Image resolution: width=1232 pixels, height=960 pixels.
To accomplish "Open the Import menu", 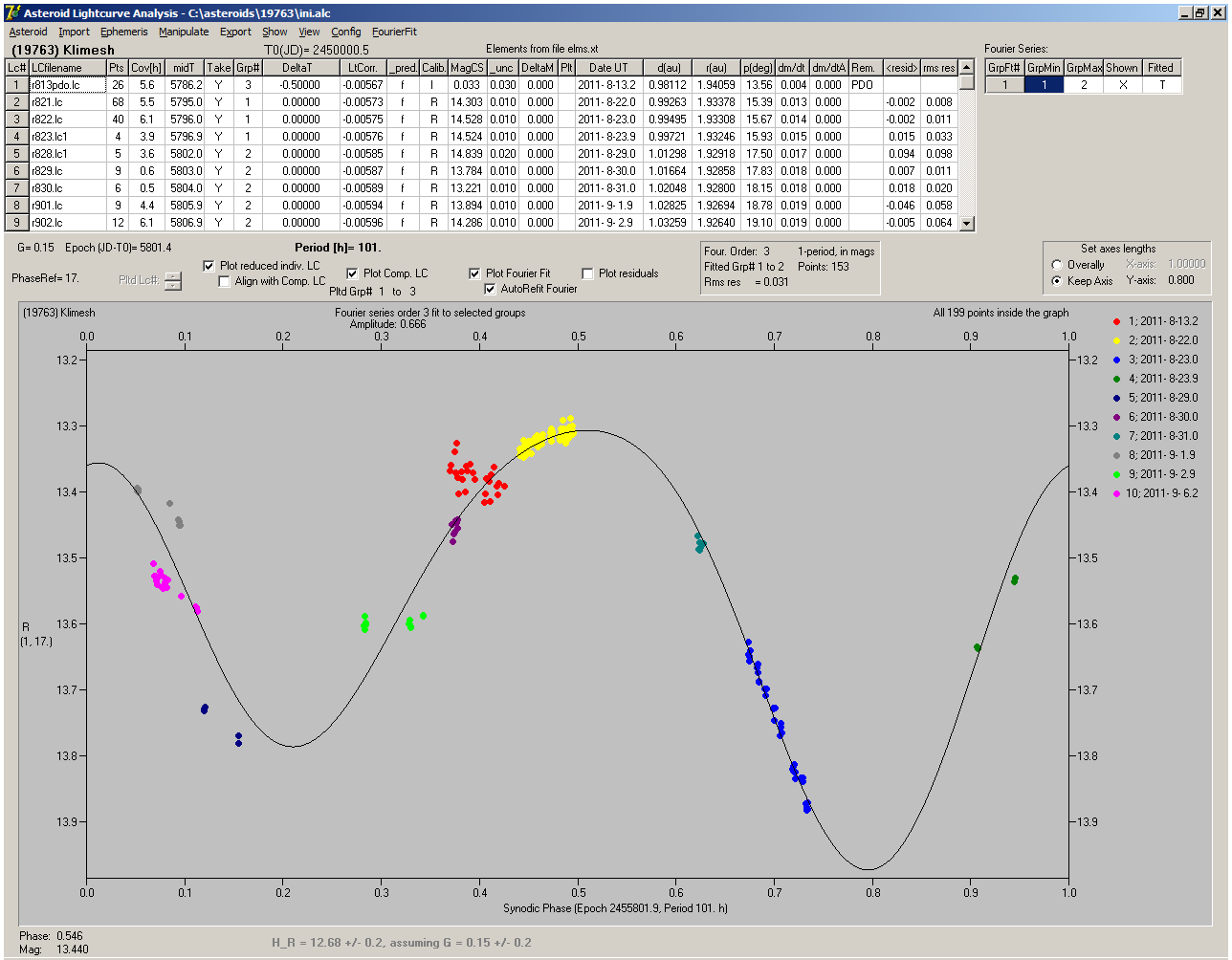I will pos(74,32).
